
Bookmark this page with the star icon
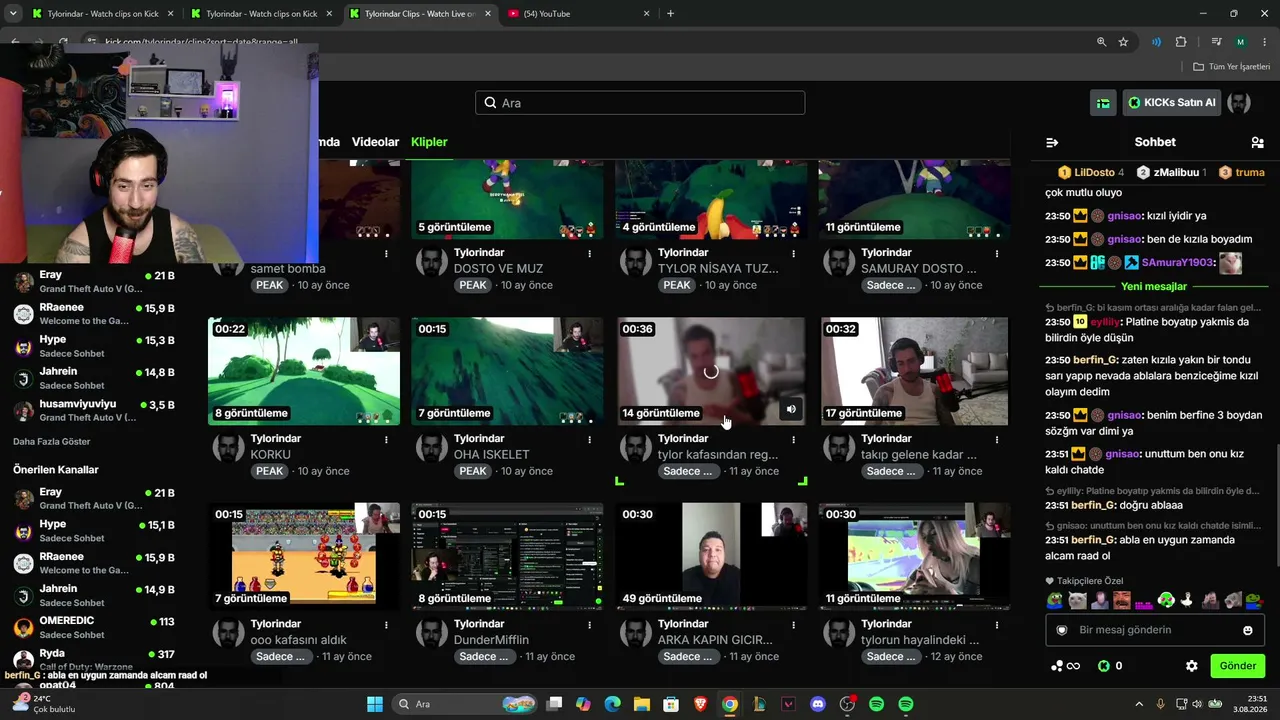pyautogui.click(x=1123, y=42)
